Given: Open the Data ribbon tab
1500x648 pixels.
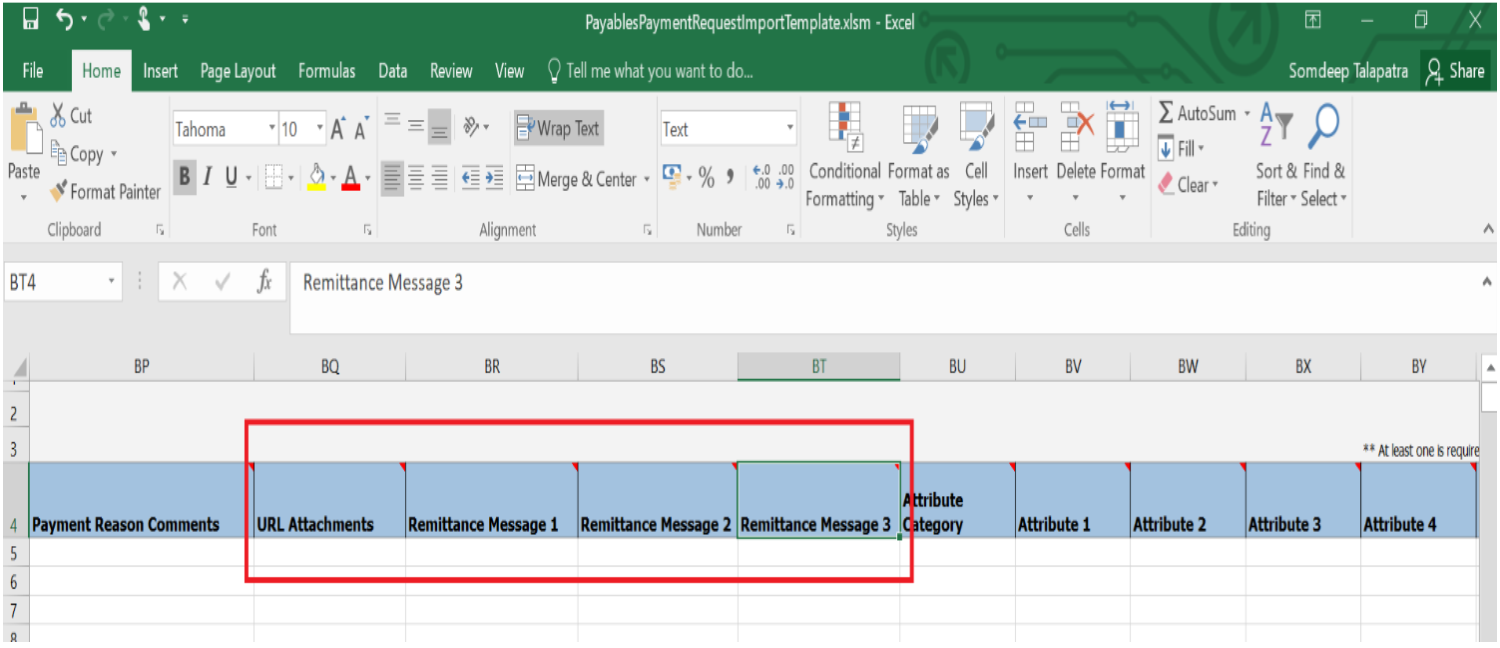Looking at the screenshot, I should [392, 70].
